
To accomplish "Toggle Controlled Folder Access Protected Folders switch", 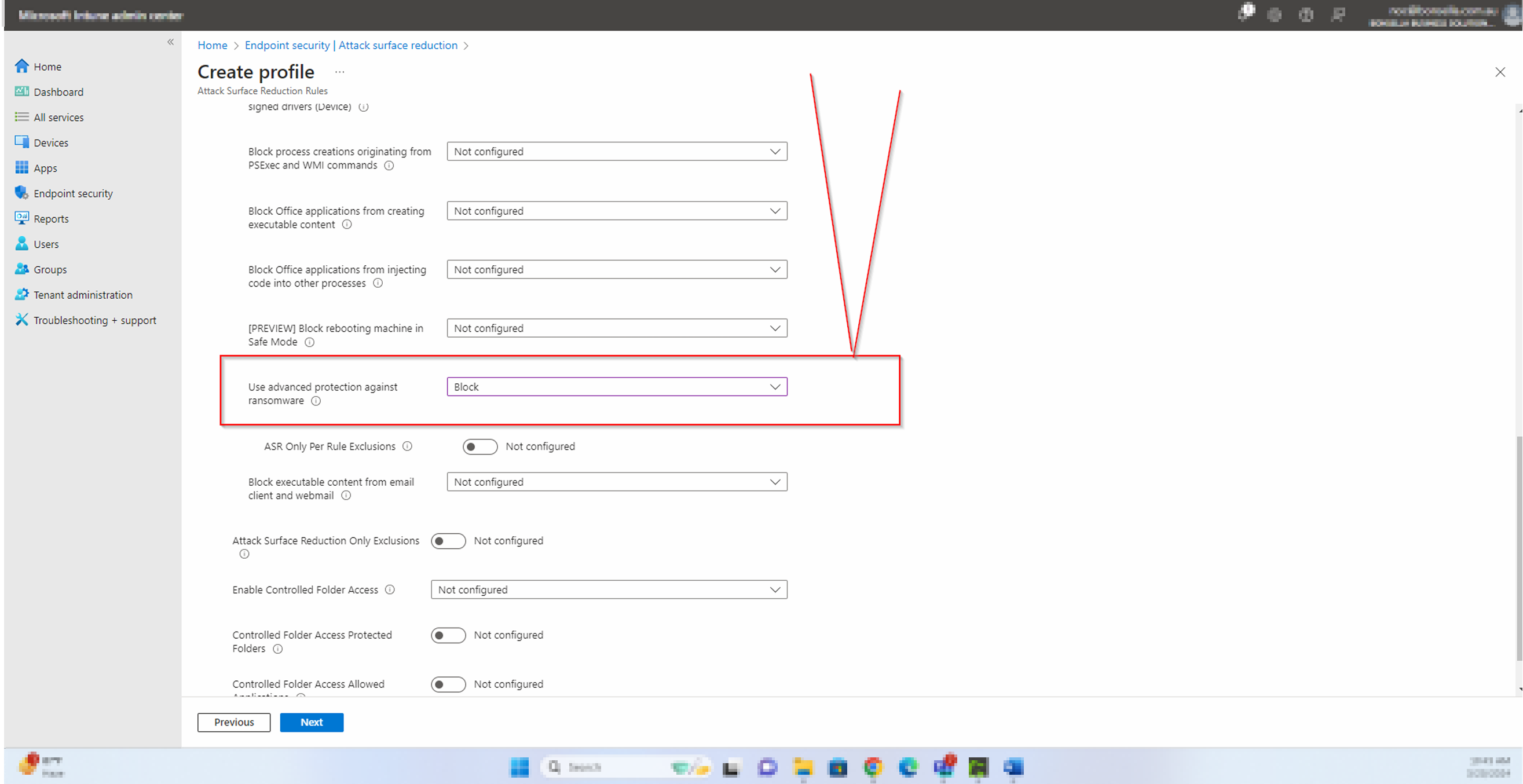I will click(x=448, y=635).
